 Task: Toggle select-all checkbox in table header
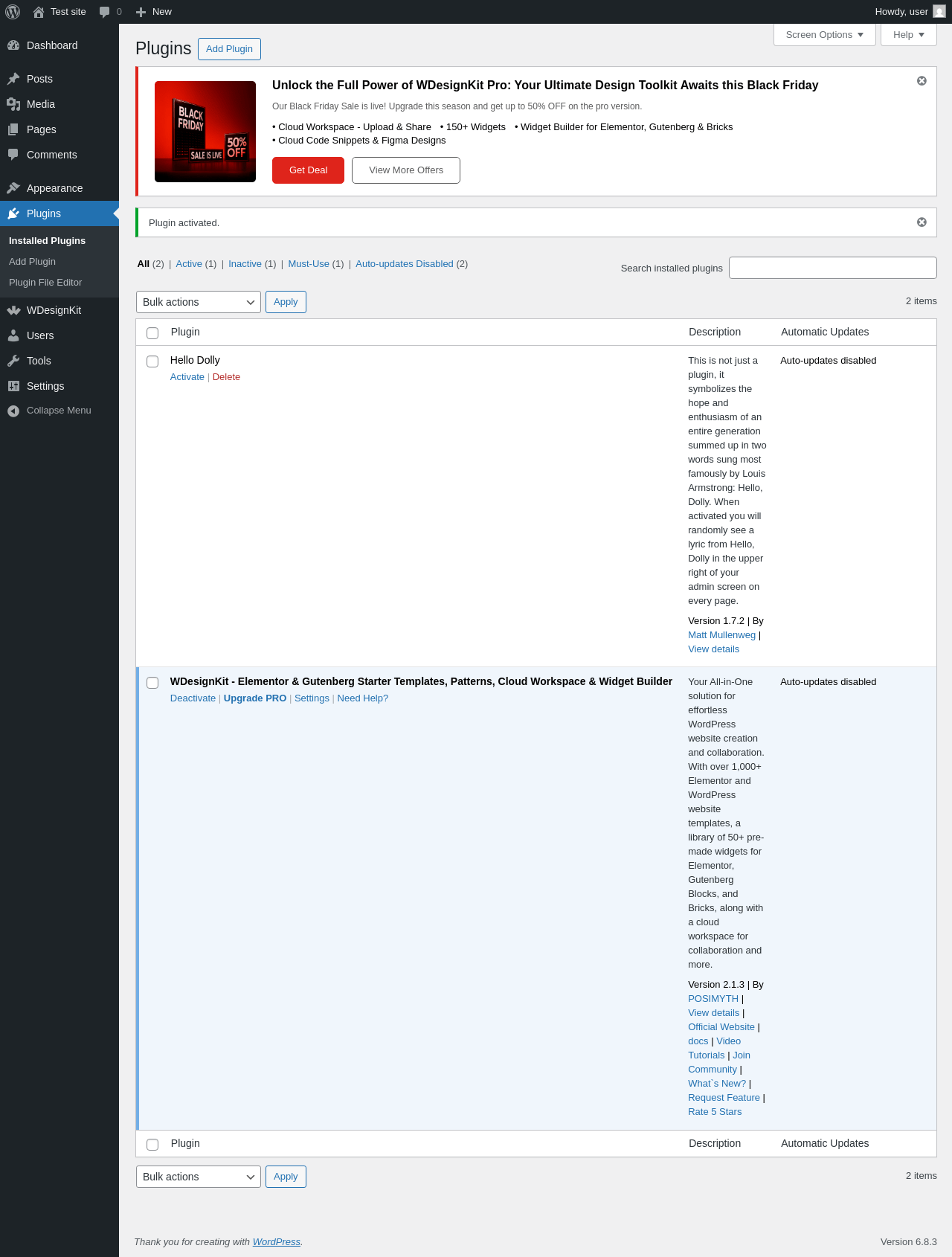(152, 333)
